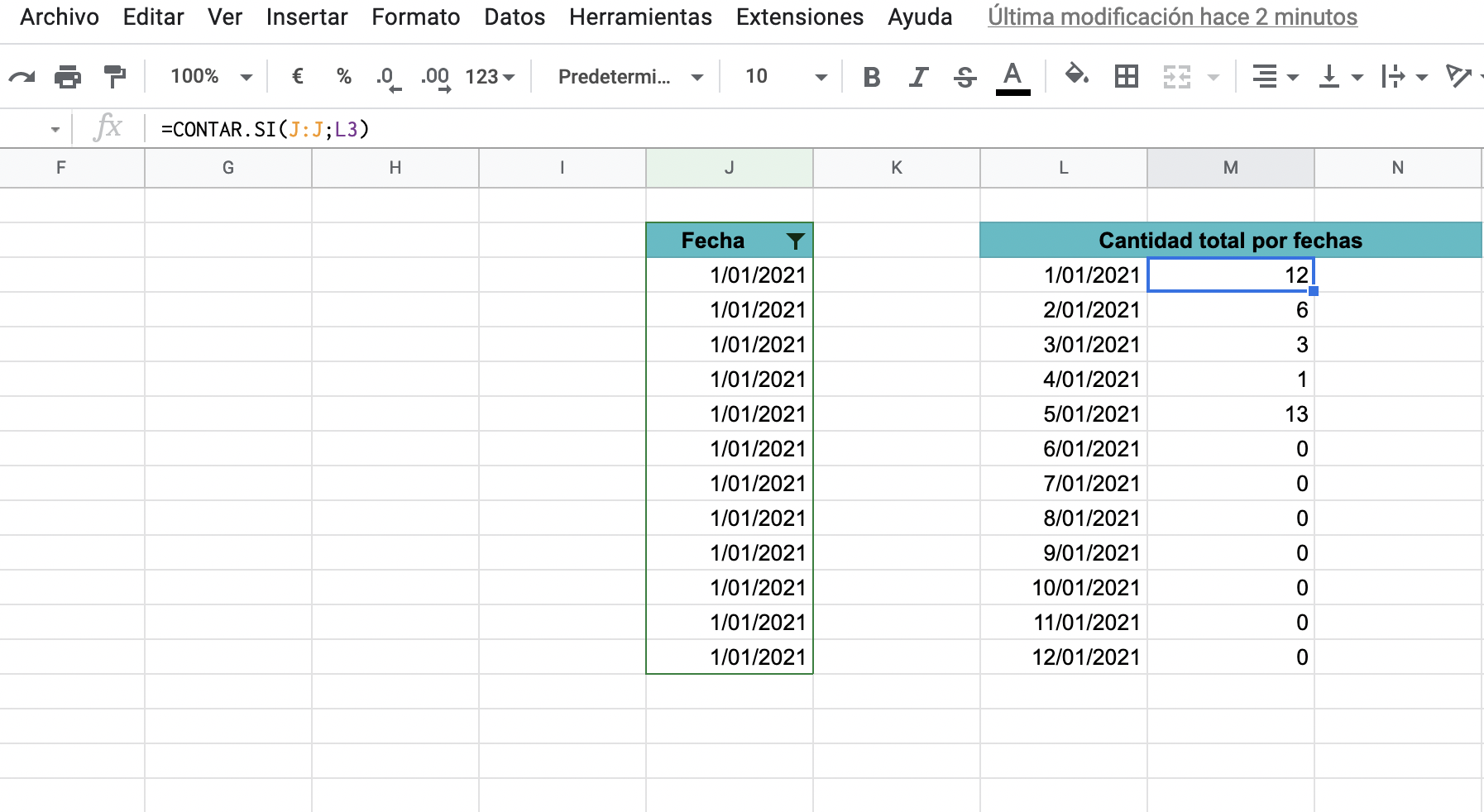
Task: Toggle bold formatting
Action: 871,77
